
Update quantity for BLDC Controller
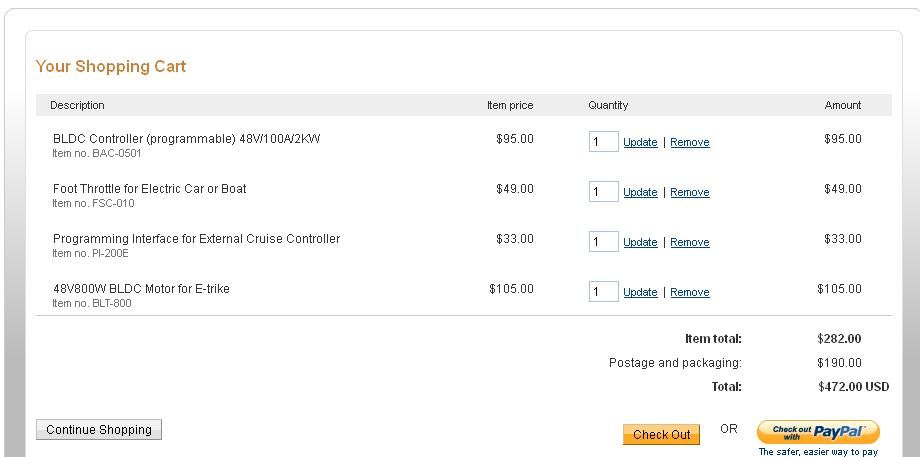640,142
